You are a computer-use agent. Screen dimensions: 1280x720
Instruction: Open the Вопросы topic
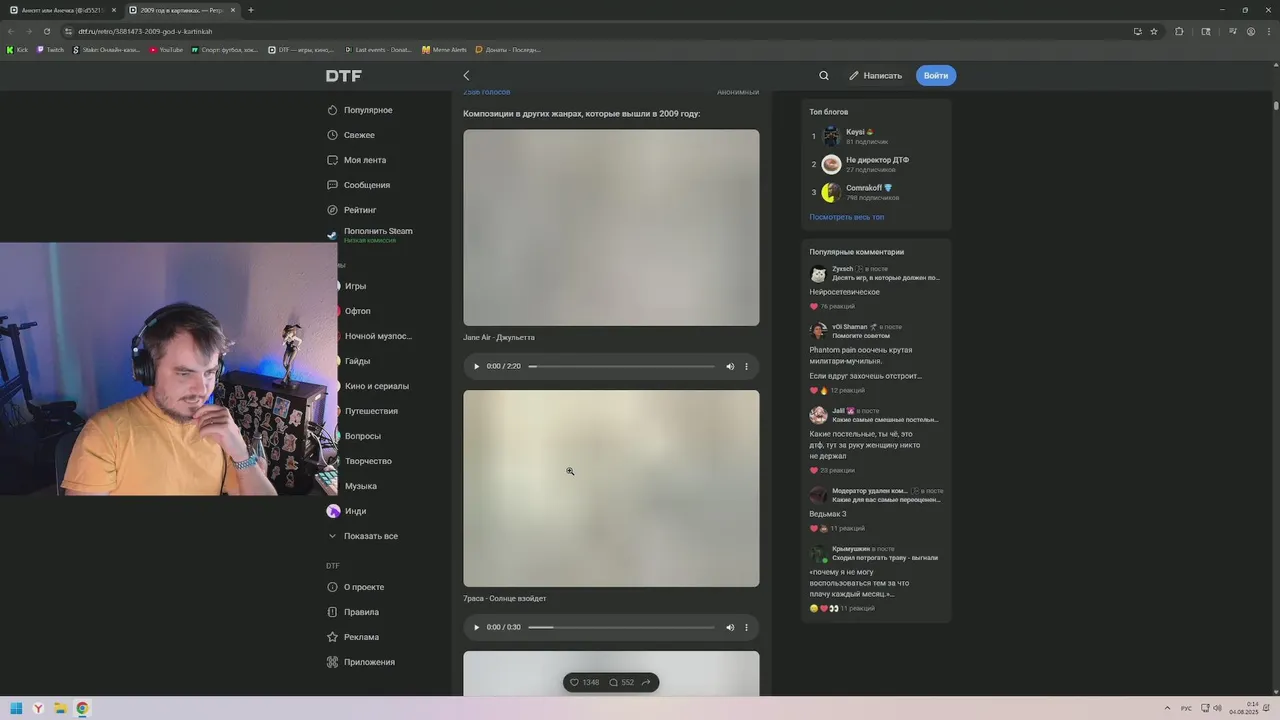(362, 436)
